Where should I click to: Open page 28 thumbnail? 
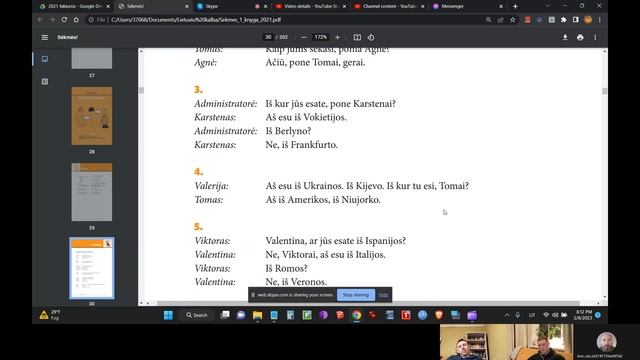click(x=92, y=116)
